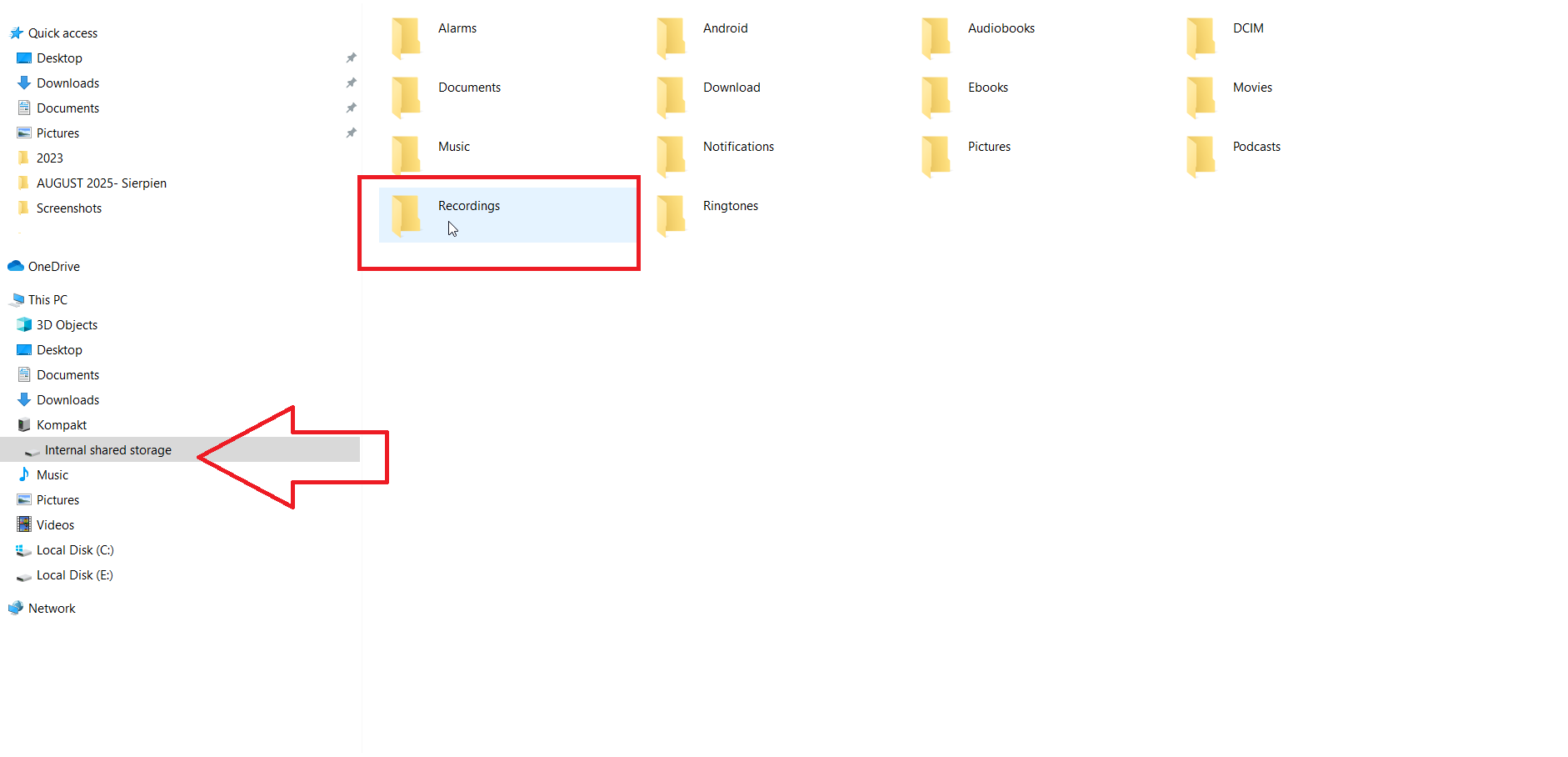
Task: Select the Podcasts folder
Action: point(1256,147)
